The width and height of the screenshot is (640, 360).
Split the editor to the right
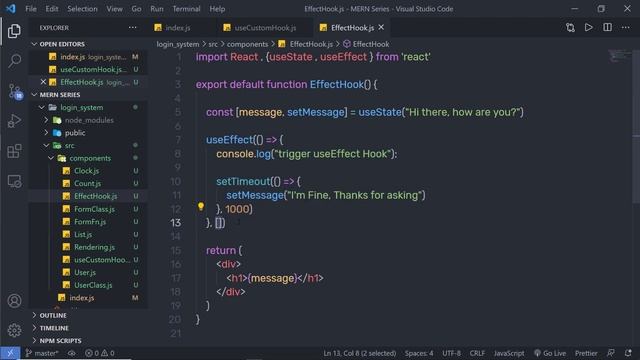[607, 27]
